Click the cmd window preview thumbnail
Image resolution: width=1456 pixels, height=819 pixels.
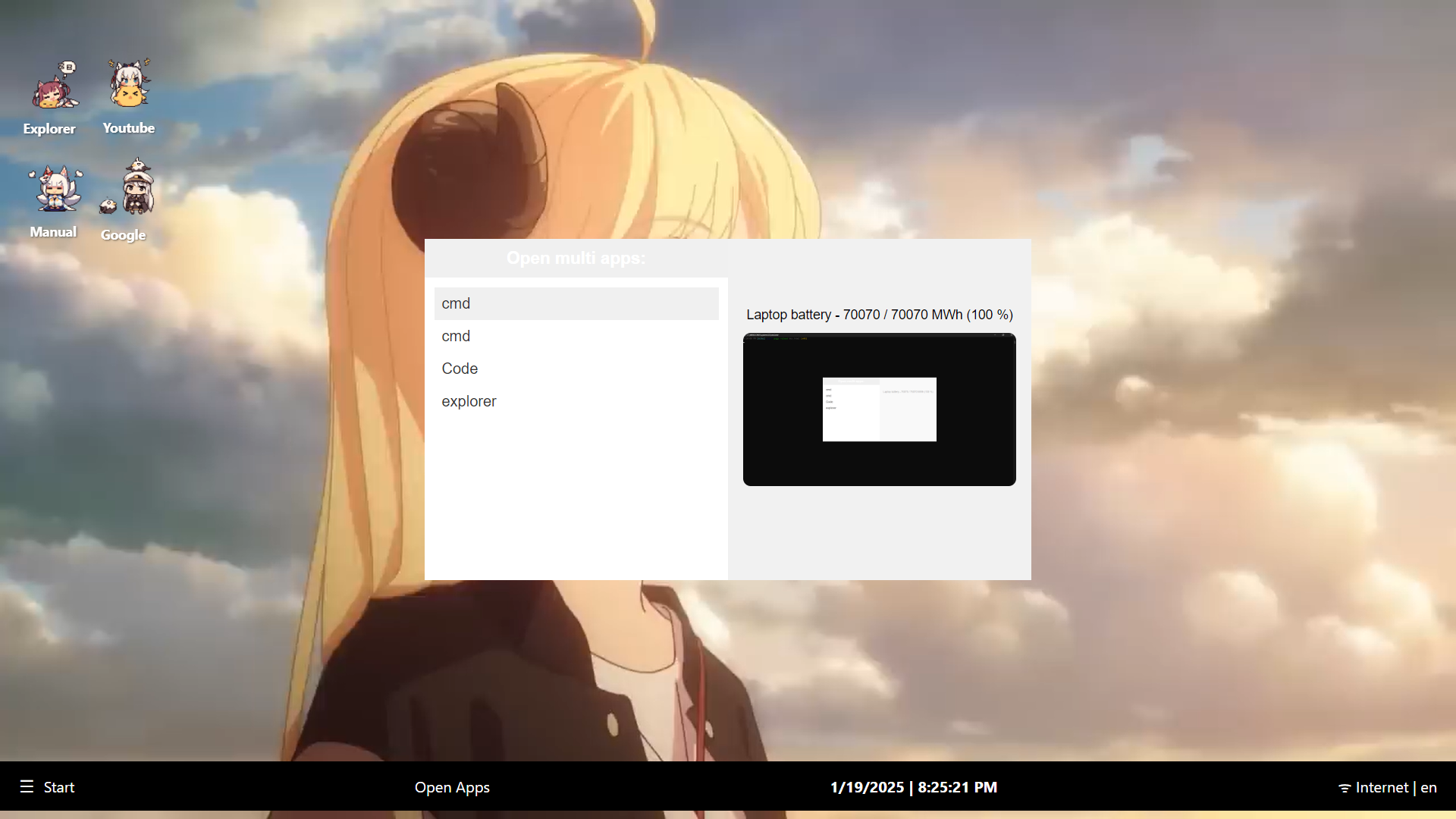880,409
